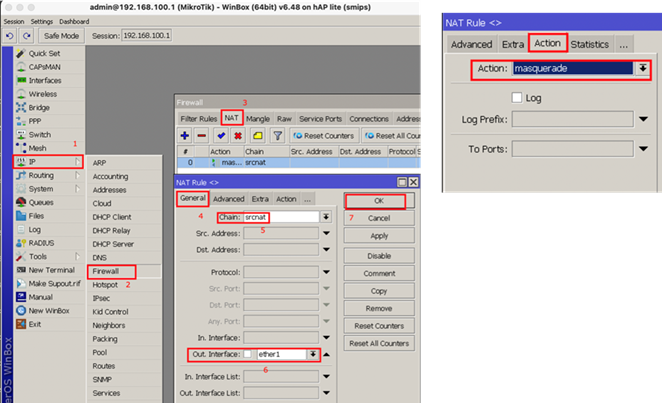Open Wireless menu in sidebar
Viewport: 662px width, 403px height.
(x=43, y=94)
